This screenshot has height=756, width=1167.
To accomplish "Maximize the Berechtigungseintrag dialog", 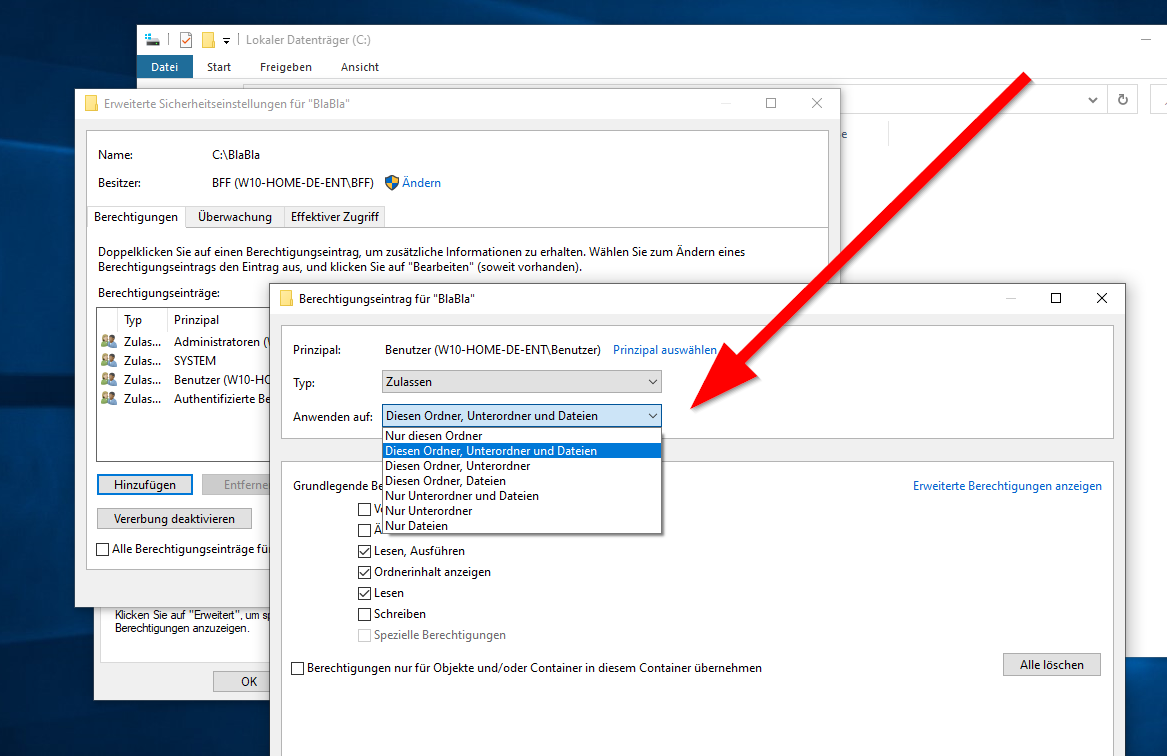I will [1055, 298].
